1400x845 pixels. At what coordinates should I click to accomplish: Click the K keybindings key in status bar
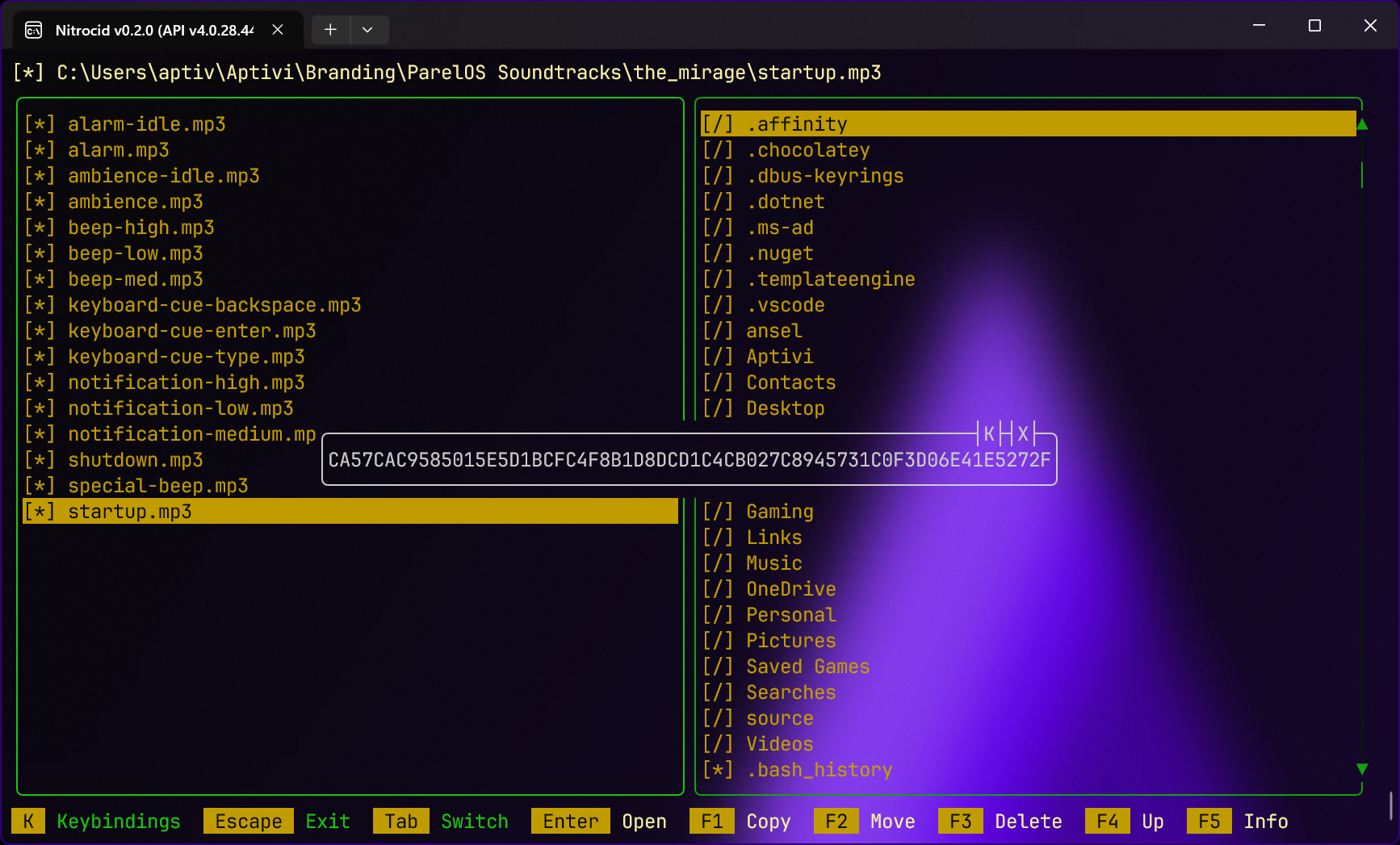point(28,821)
